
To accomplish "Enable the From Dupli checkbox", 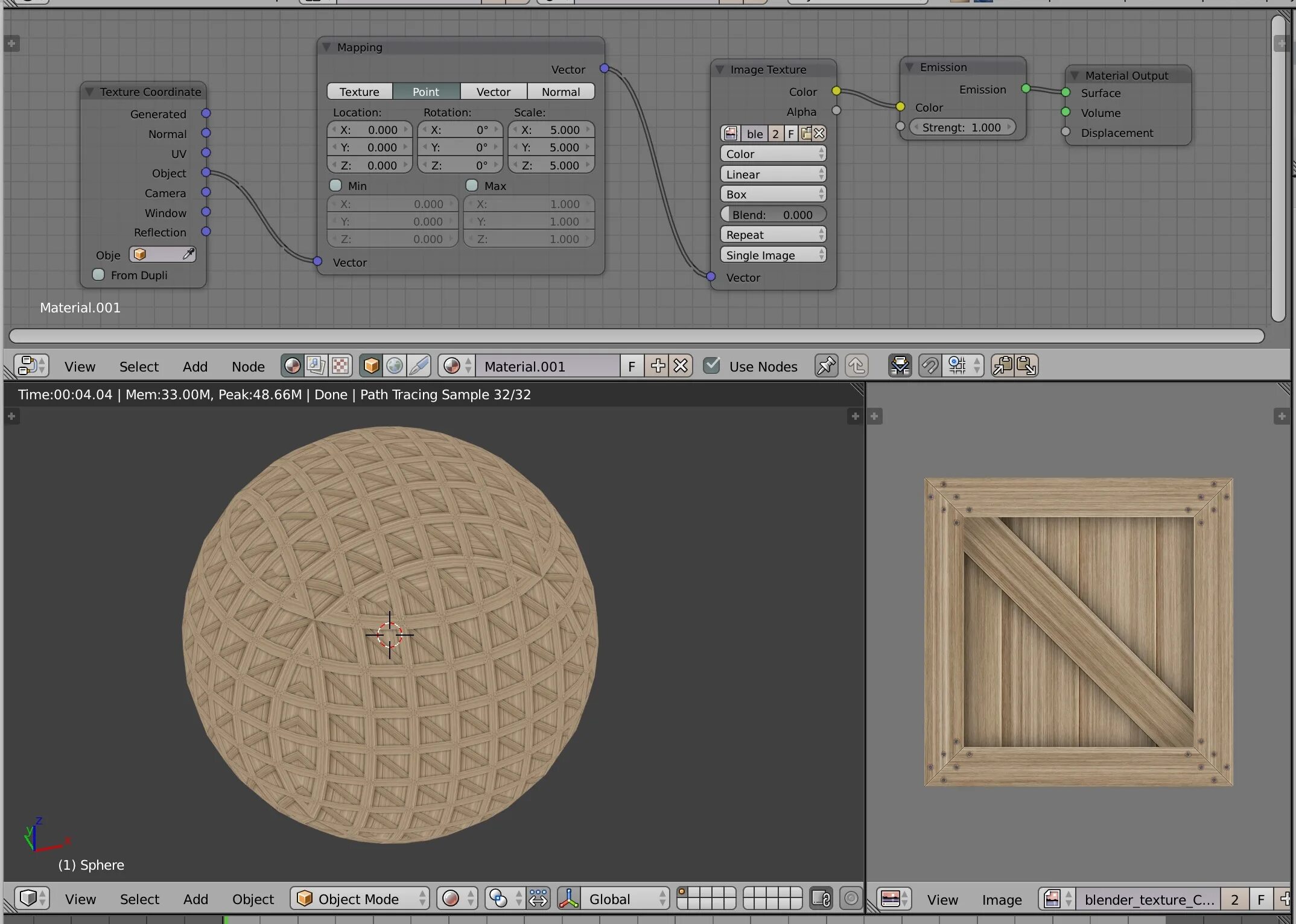I will pyautogui.click(x=98, y=275).
